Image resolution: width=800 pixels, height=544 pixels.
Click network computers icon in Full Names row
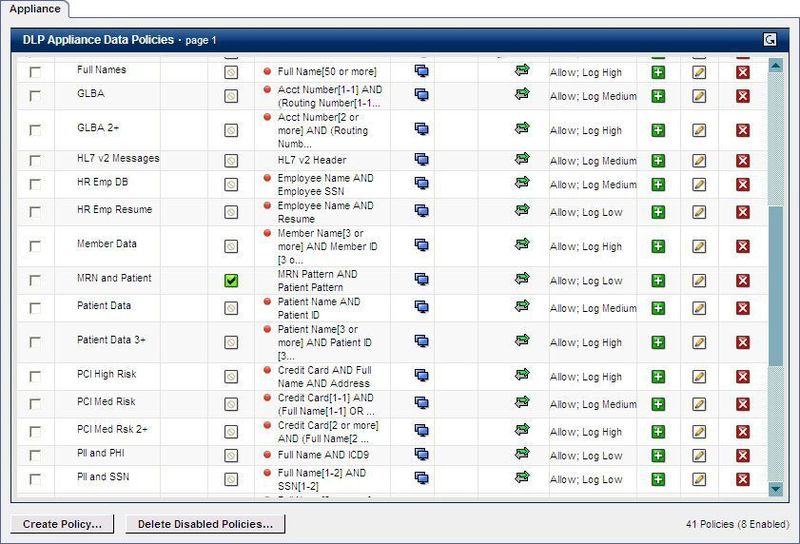coord(421,71)
